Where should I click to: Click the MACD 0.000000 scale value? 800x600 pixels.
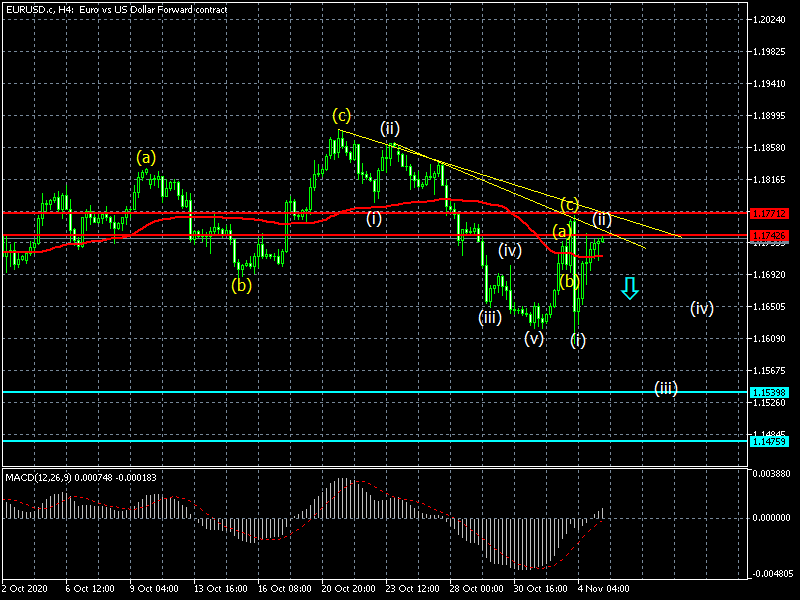tap(771, 518)
